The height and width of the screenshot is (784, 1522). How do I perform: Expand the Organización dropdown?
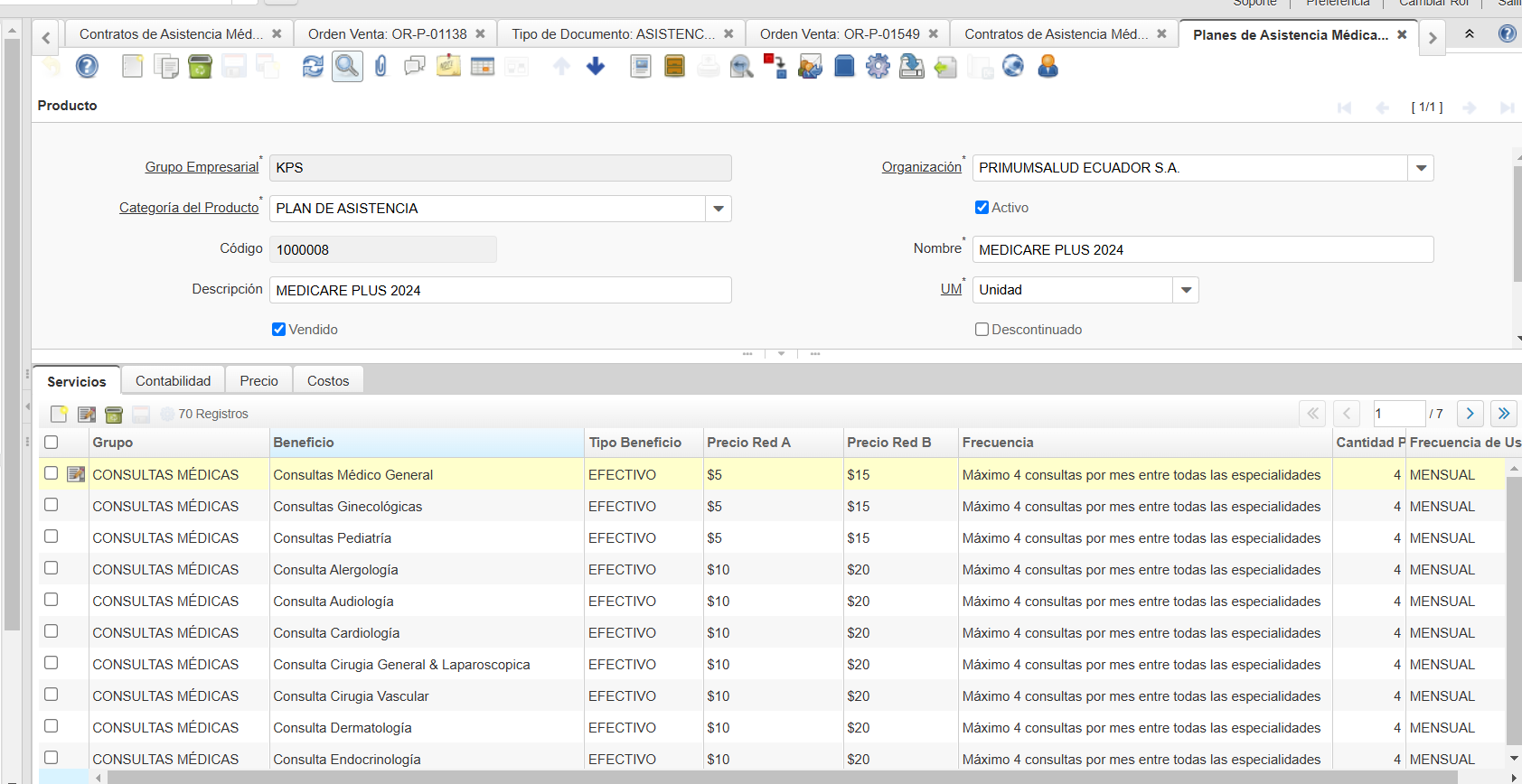coord(1421,168)
